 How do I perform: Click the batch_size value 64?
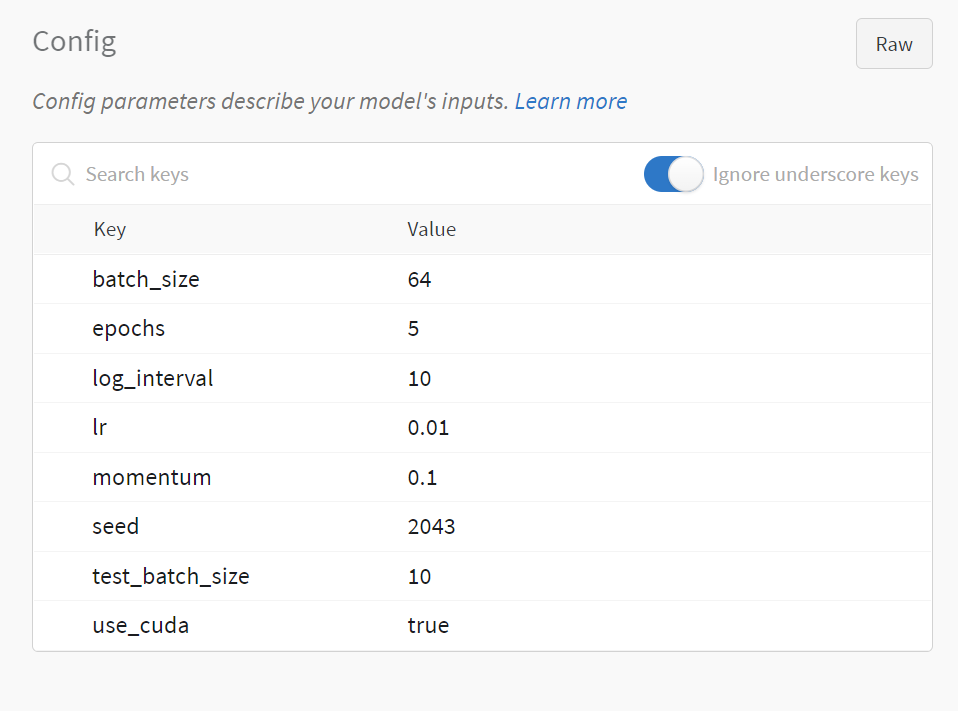click(419, 280)
